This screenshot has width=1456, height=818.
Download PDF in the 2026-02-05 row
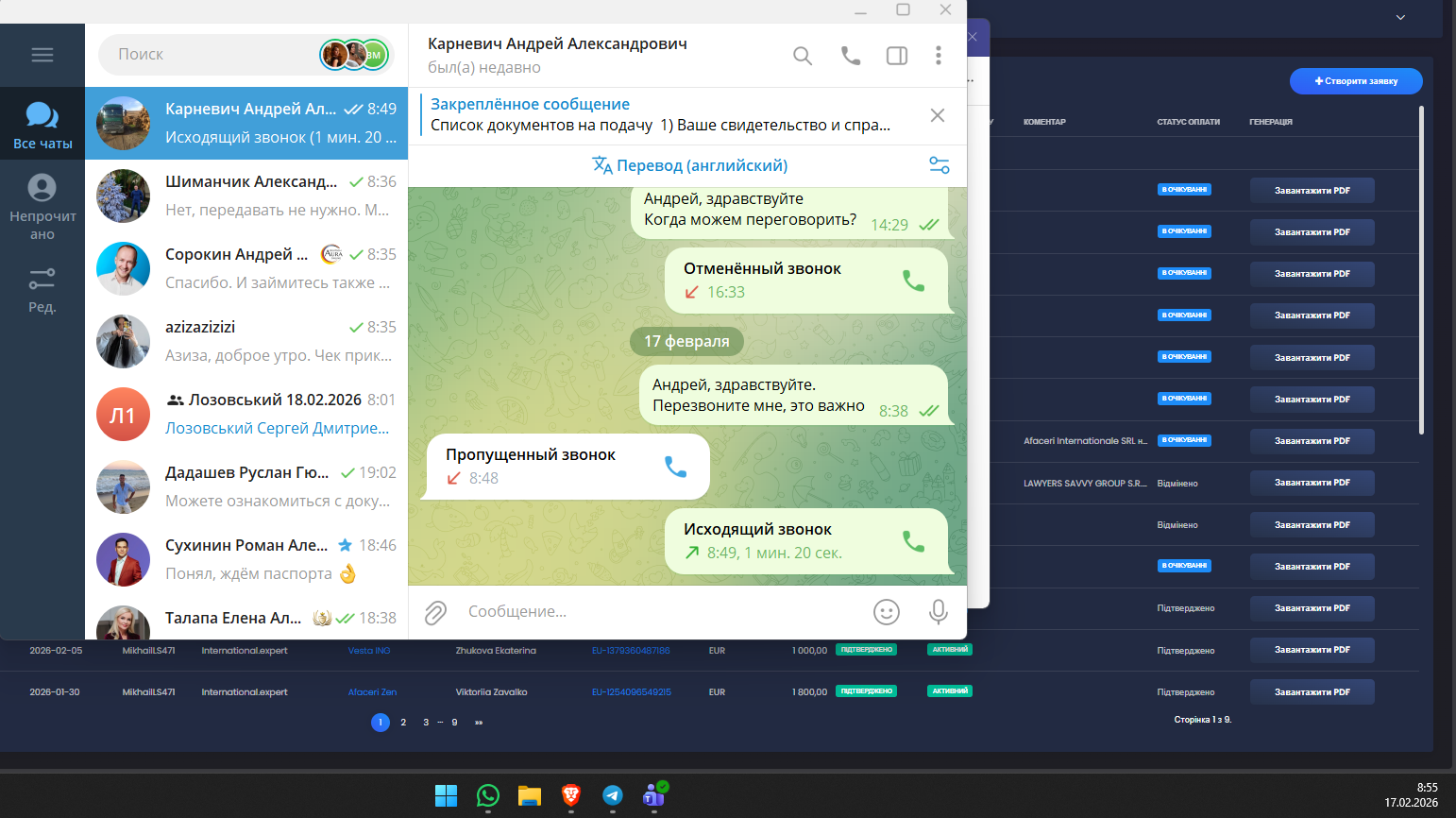1312,650
